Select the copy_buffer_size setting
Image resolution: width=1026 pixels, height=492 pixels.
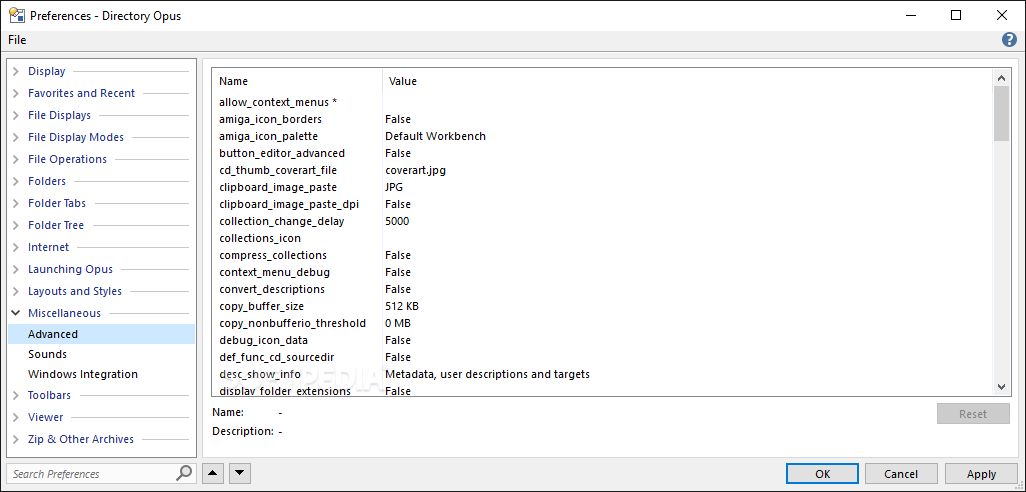tap(262, 306)
